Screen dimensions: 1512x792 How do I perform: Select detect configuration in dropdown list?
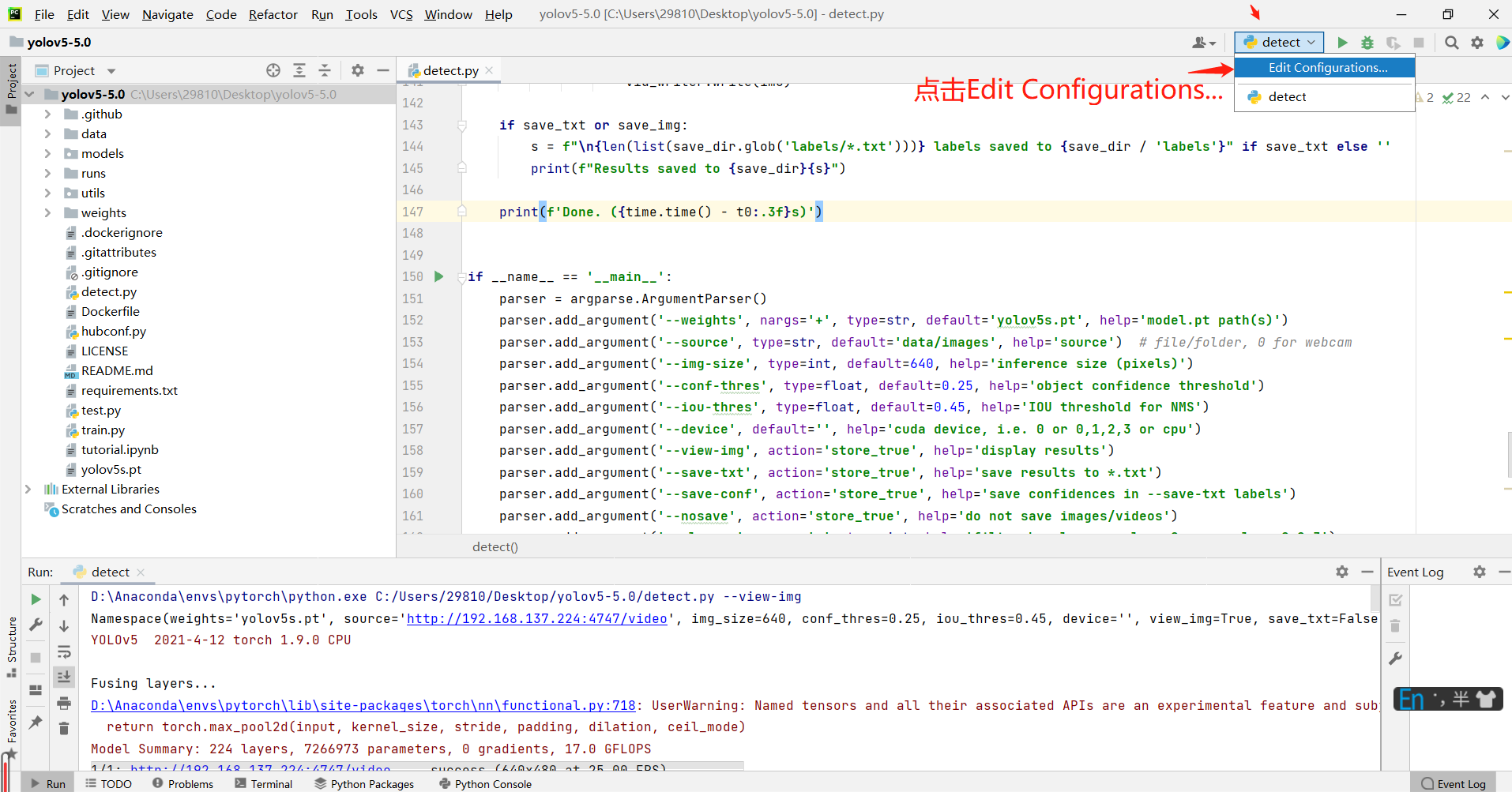(x=1325, y=97)
